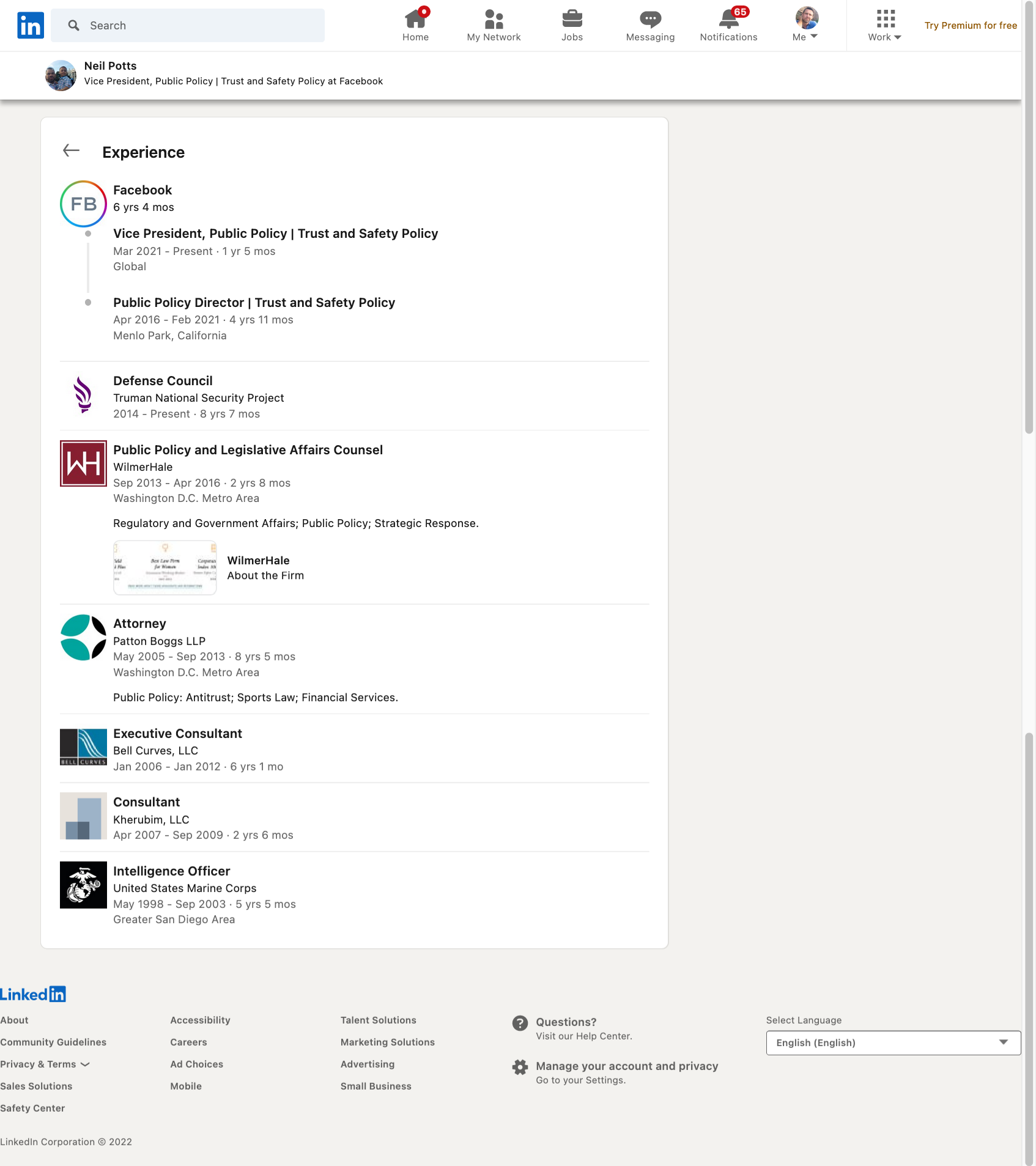This screenshot has height=1166, width=1036.
Task: Open the WilmerHale company logo
Action: (x=83, y=463)
